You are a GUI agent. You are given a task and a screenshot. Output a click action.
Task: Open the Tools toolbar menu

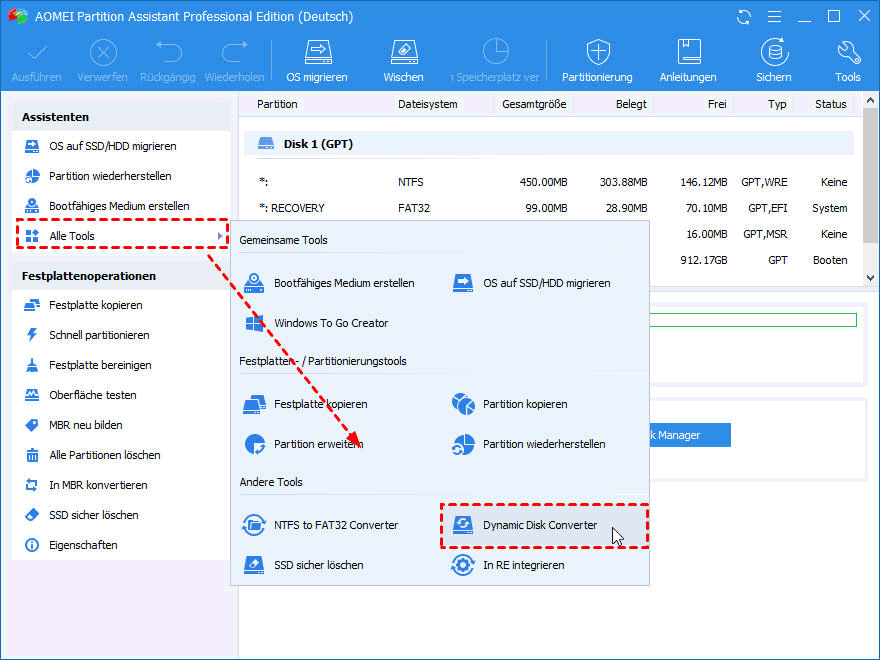point(847,61)
